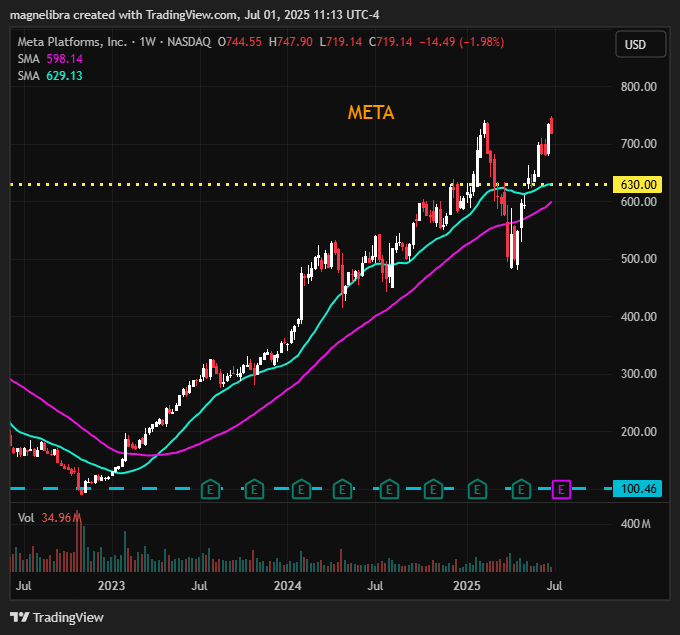
Task: Click the header text 'magnelibra created with TradingView.com'
Action: coord(124,15)
